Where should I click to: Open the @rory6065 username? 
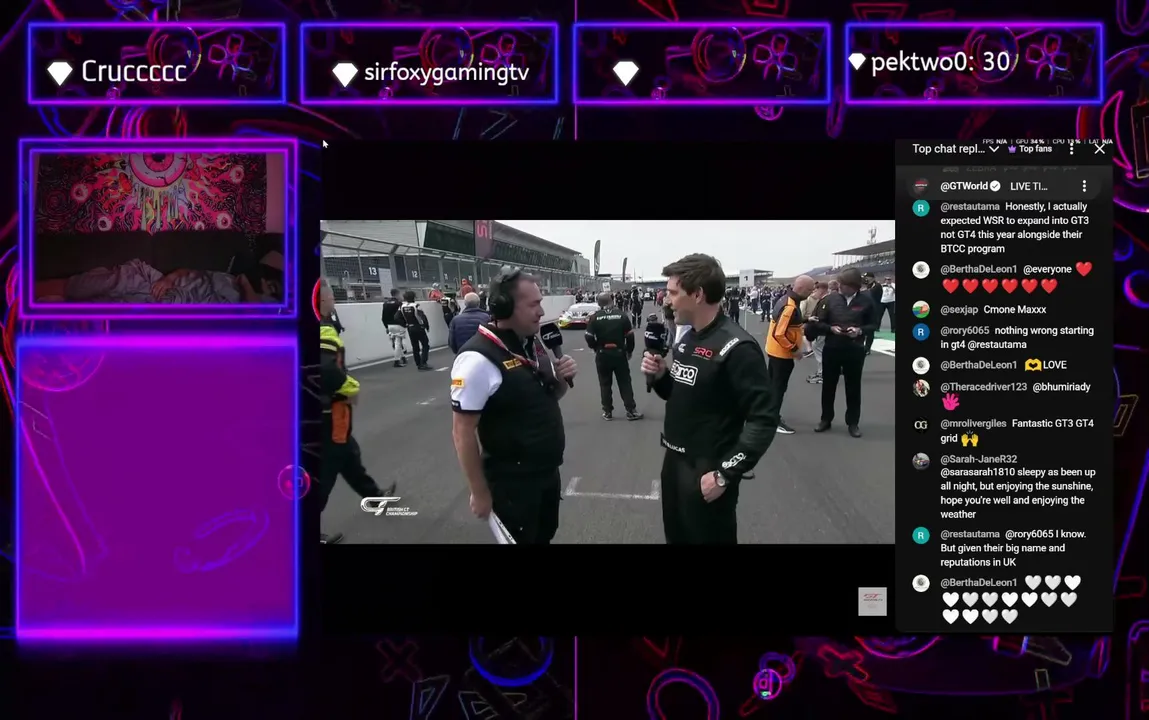[964, 330]
